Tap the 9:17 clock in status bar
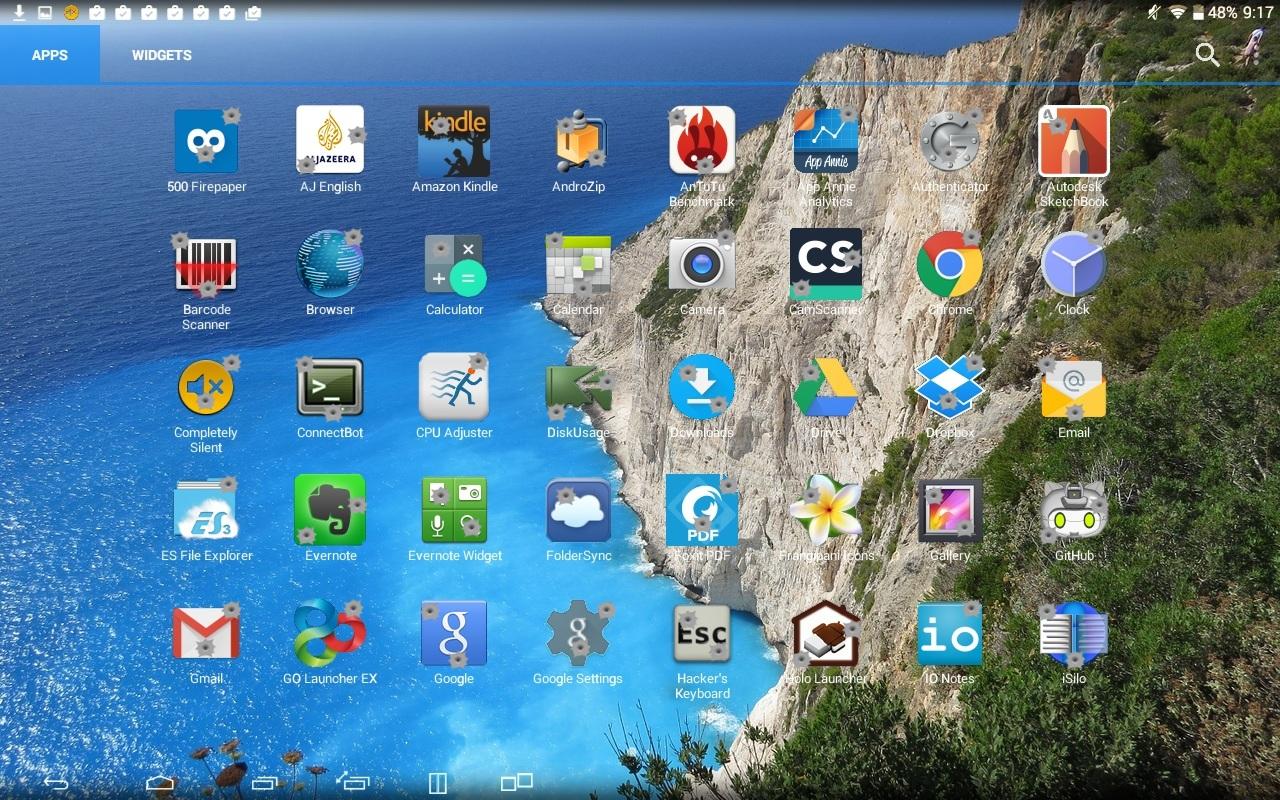1280x800 pixels. tap(1257, 13)
